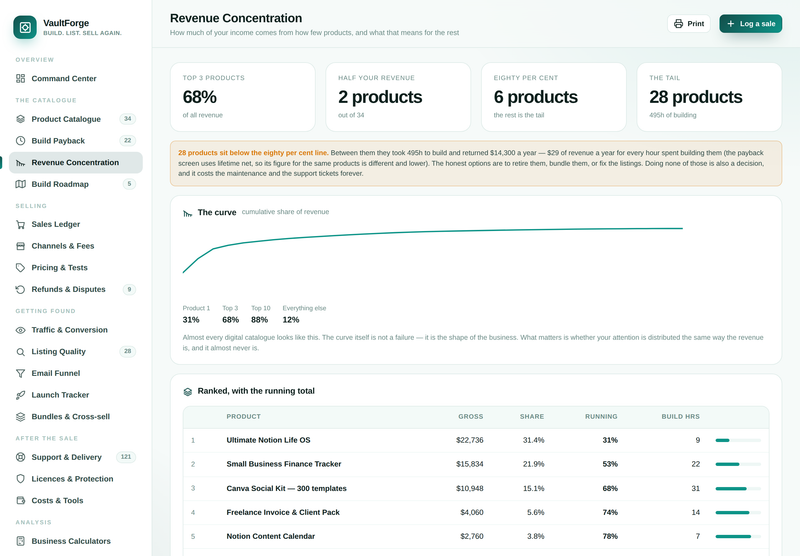Click the Costs & Tools wallet icon
800x556 pixels.
(x=20, y=500)
